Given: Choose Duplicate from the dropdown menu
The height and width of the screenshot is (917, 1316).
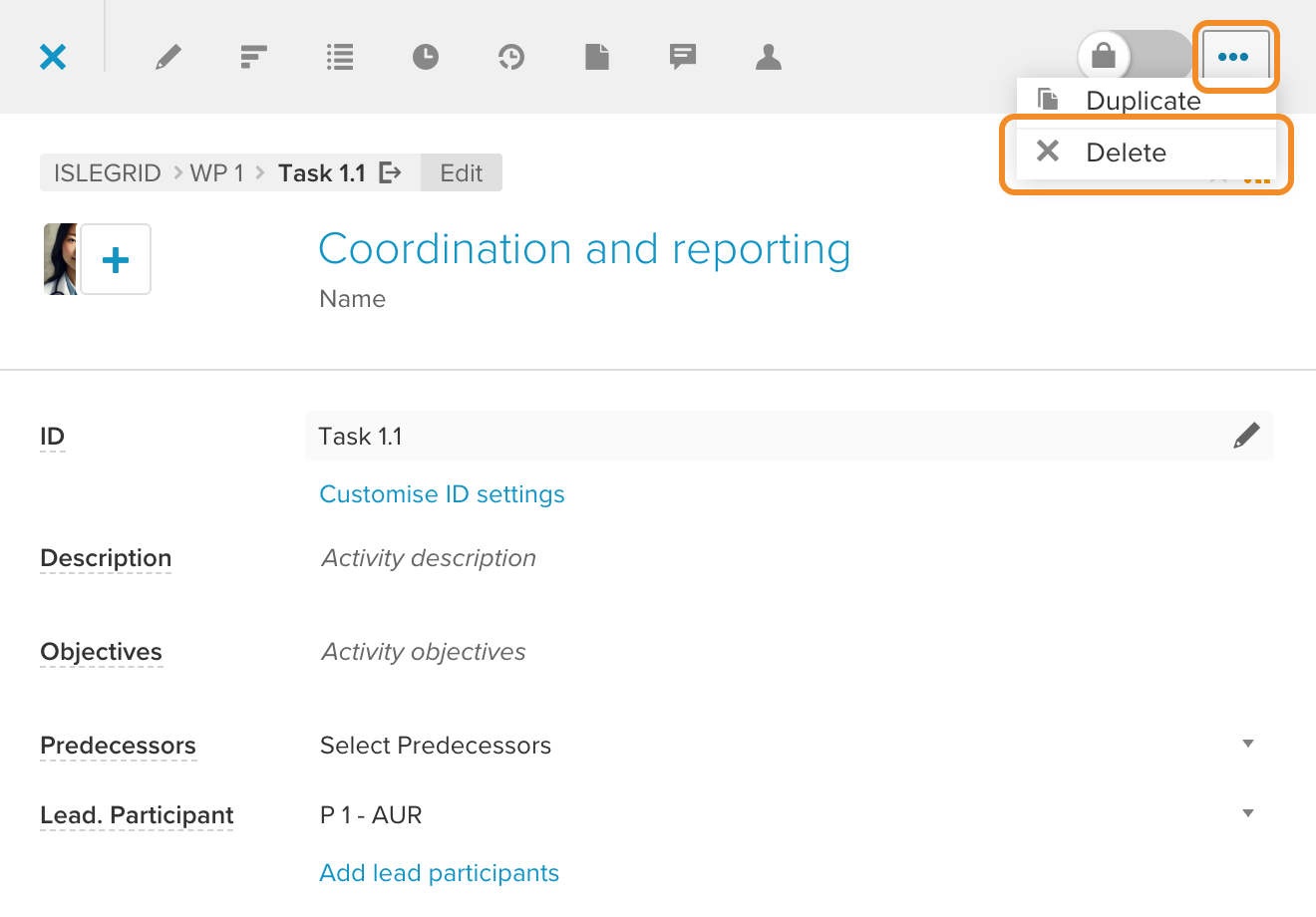Looking at the screenshot, I should [x=1147, y=100].
